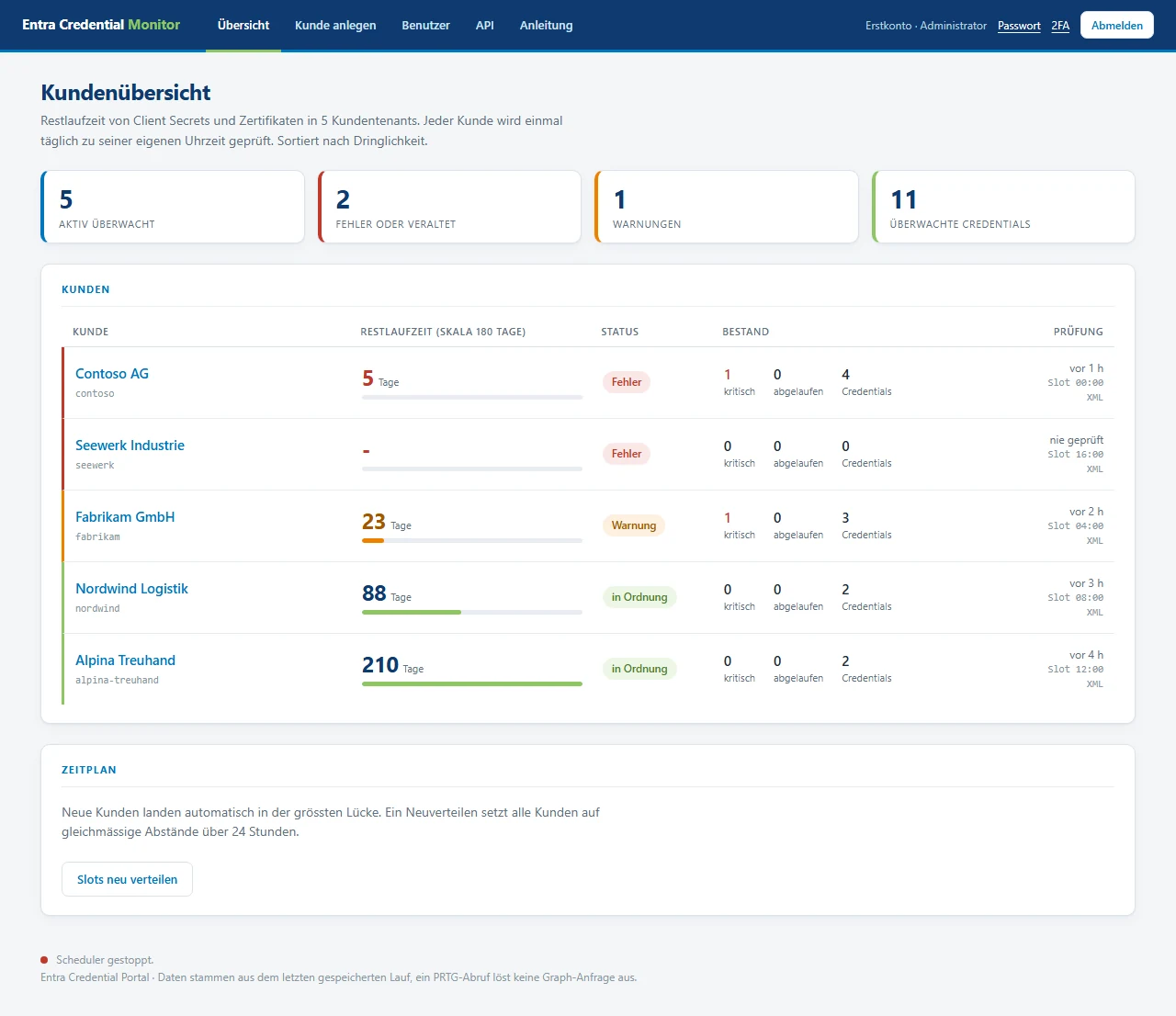Click Slots neu verteilen button
Viewport: 1176px width, 1016px height.
tap(127, 879)
